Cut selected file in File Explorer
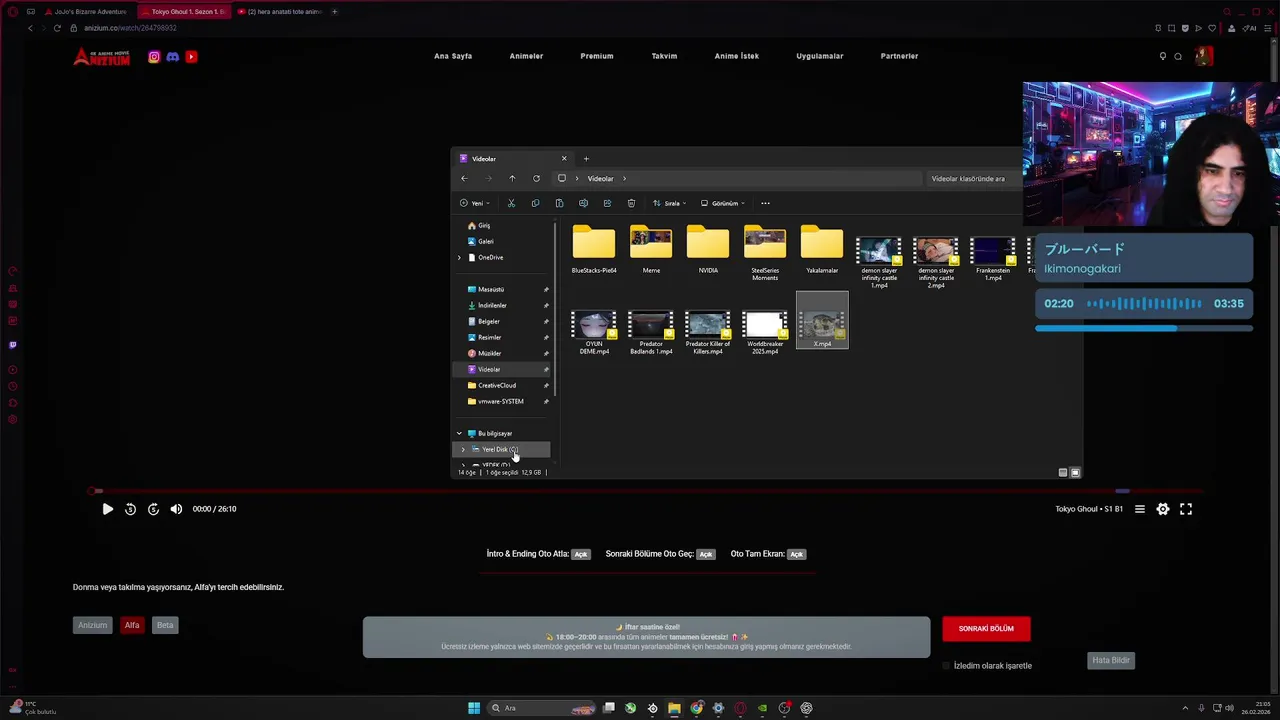The image size is (1280, 720). 511,203
